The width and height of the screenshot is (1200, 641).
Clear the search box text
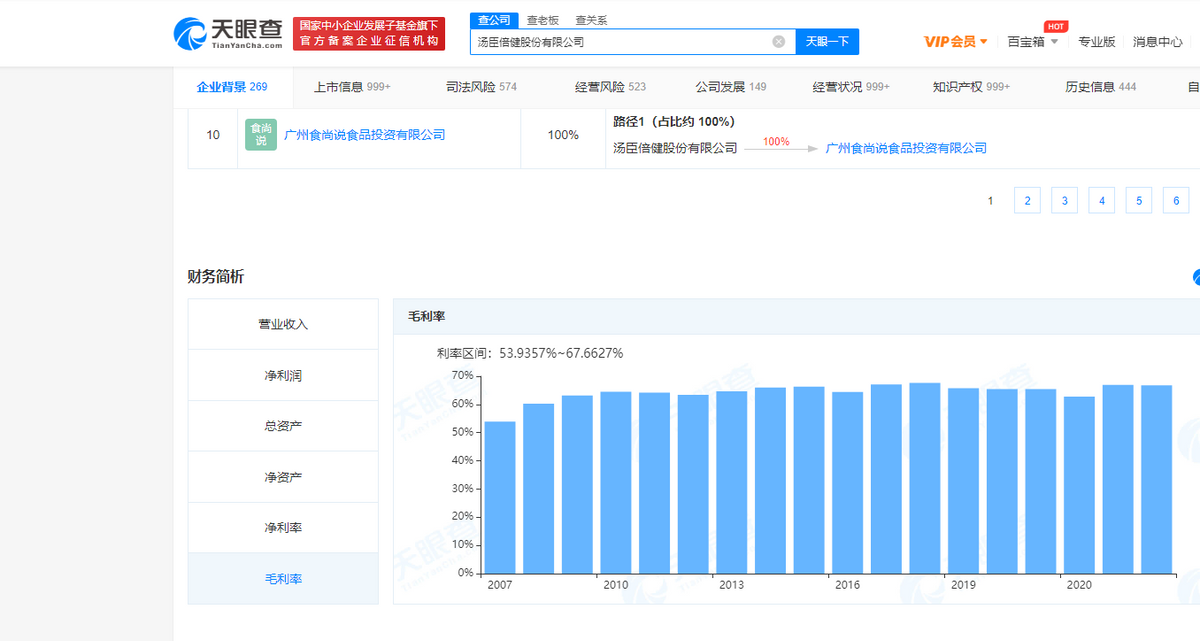point(778,42)
